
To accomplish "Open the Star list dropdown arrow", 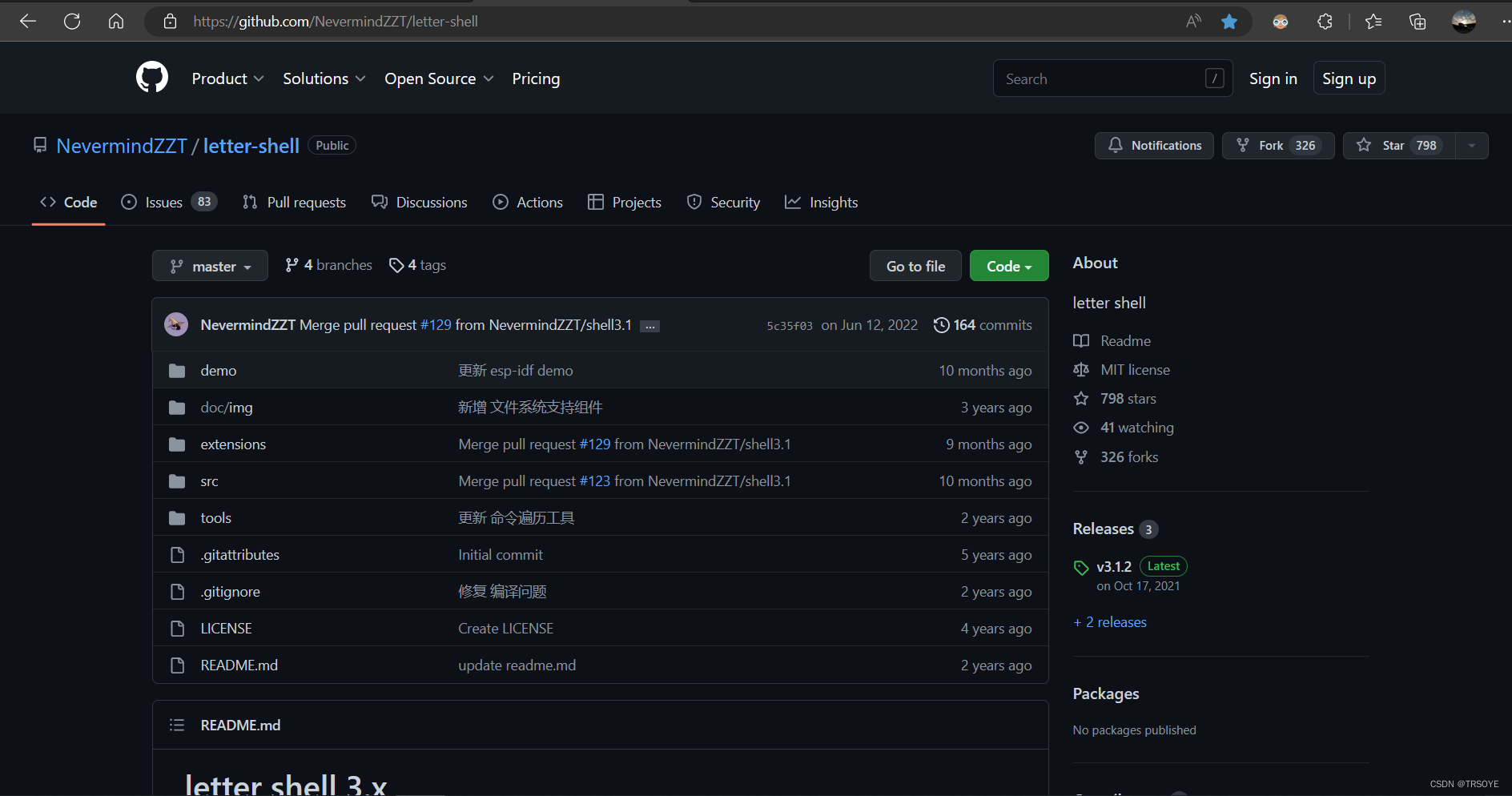I will [x=1472, y=146].
